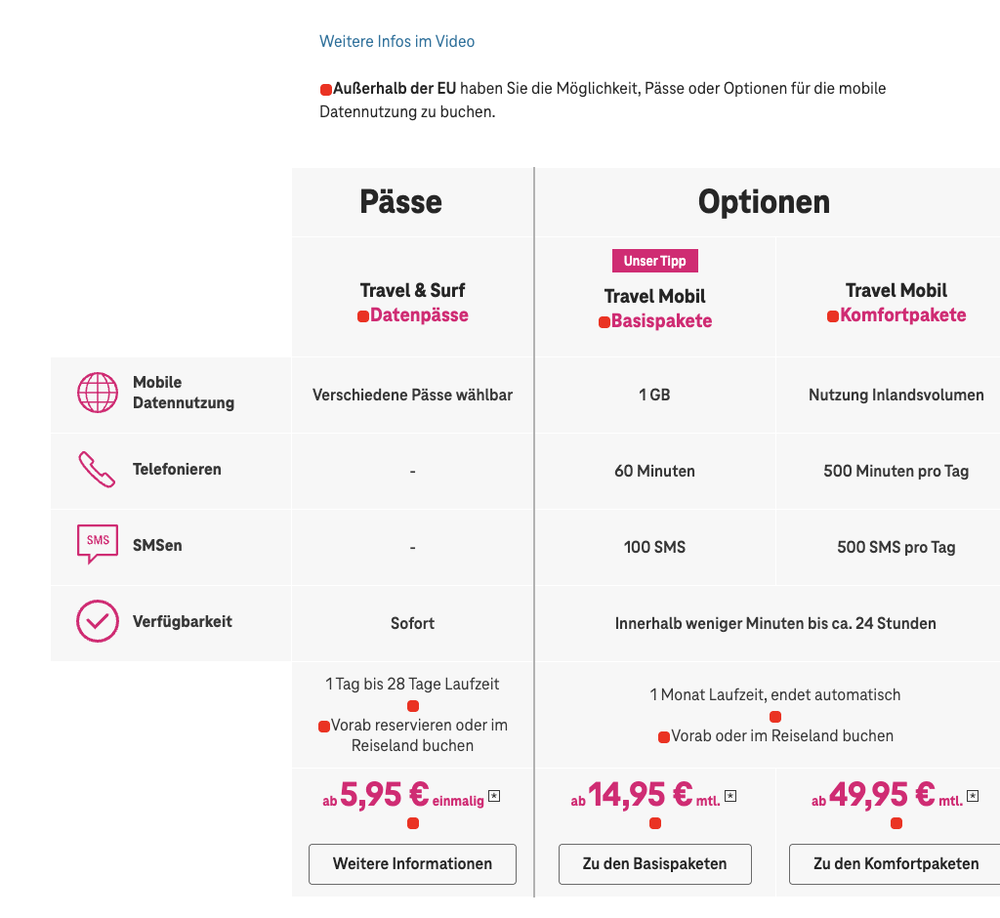Click the Weitere Informationen button

pyautogui.click(x=412, y=863)
